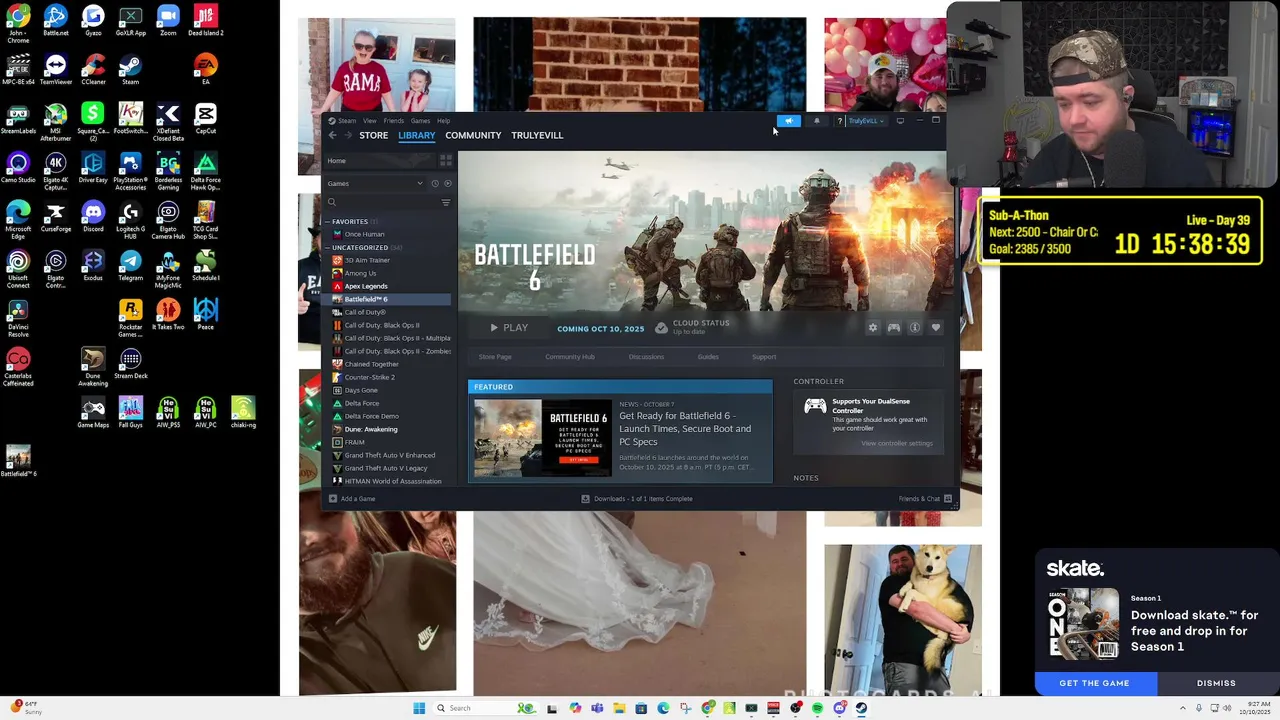This screenshot has height=720, width=1280.
Task: Switch to the collections grid view icon
Action: [x=446, y=160]
